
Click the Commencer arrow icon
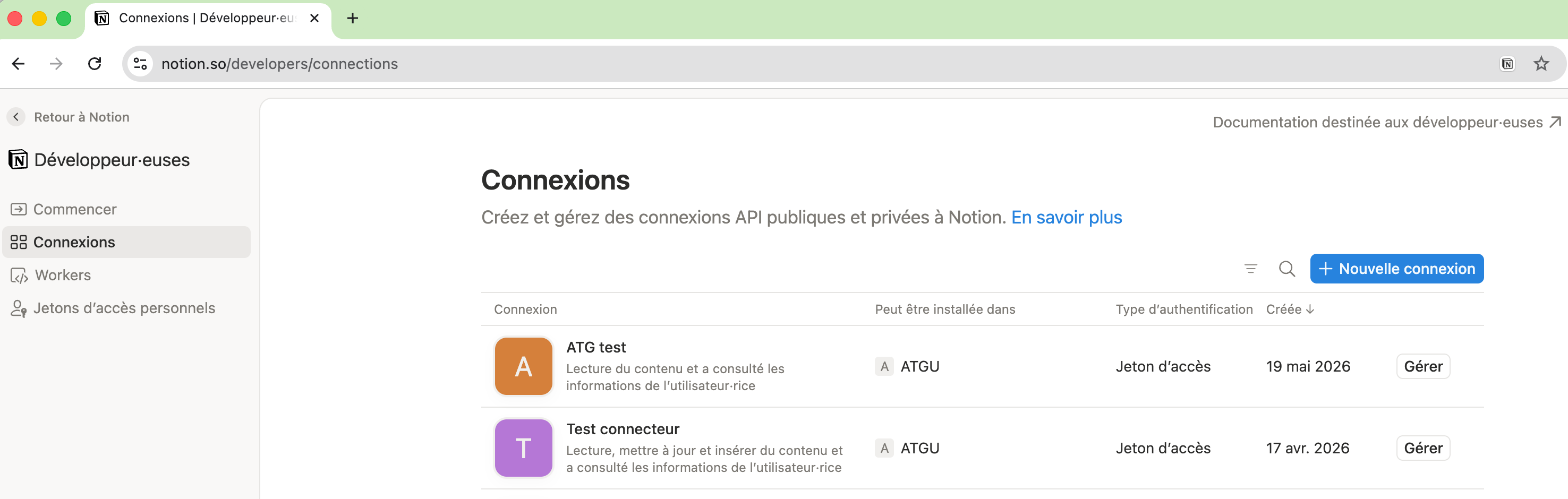click(x=19, y=209)
